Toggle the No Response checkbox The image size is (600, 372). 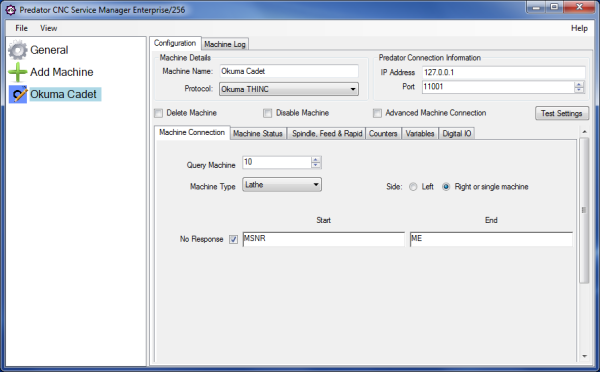233,239
